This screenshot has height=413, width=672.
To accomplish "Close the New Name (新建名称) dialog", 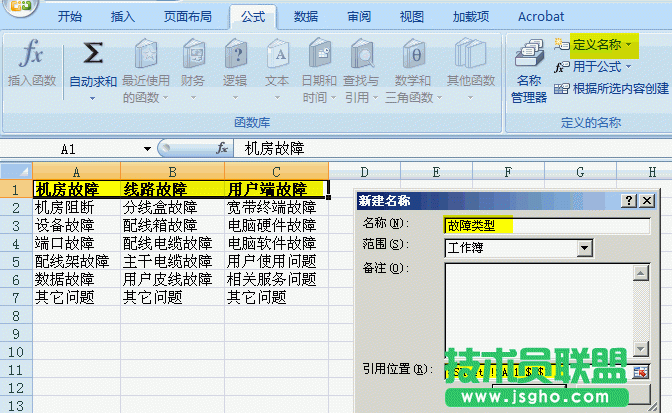I will click(x=647, y=201).
